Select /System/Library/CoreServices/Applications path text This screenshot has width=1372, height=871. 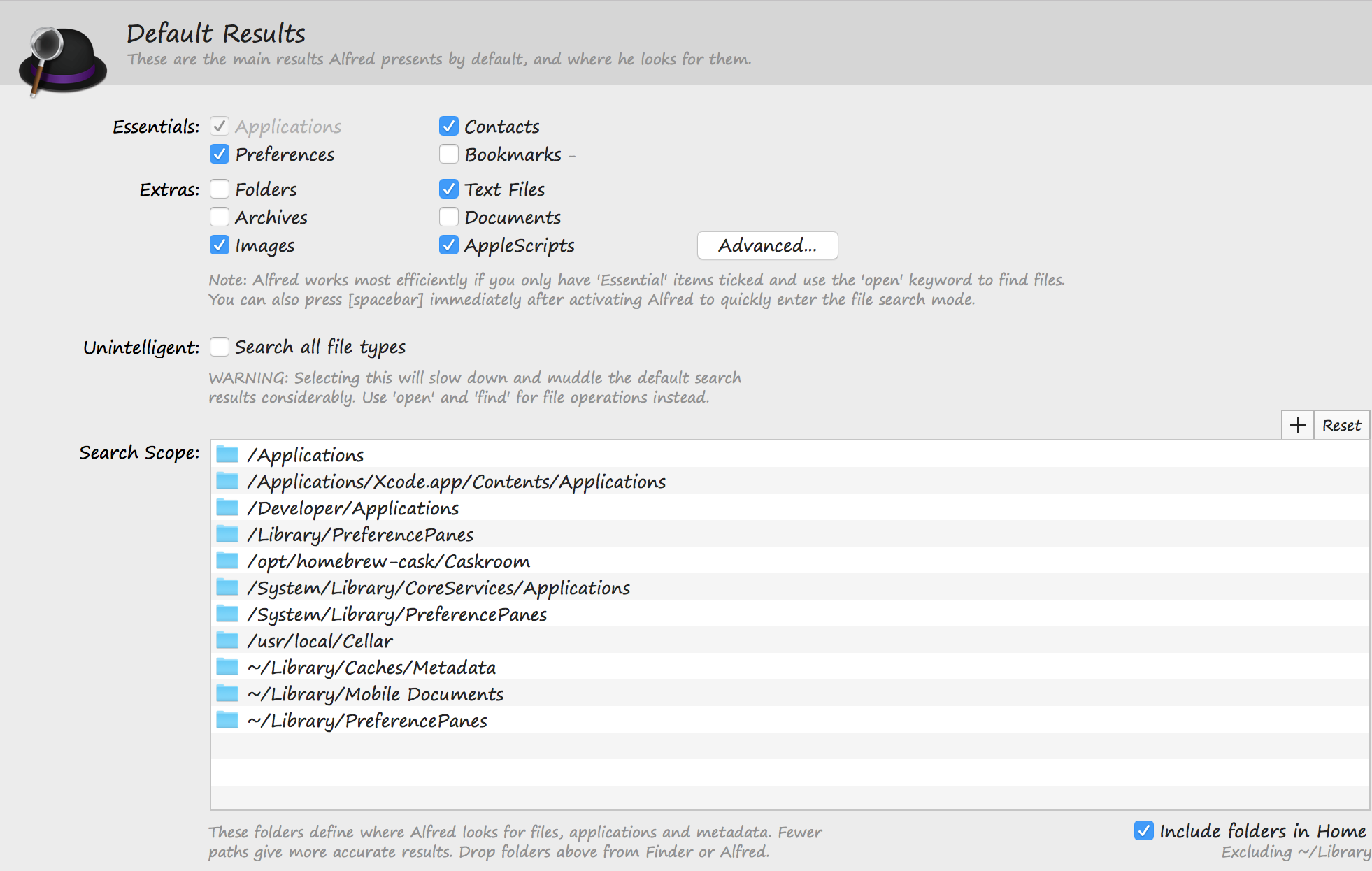pyautogui.click(x=439, y=588)
